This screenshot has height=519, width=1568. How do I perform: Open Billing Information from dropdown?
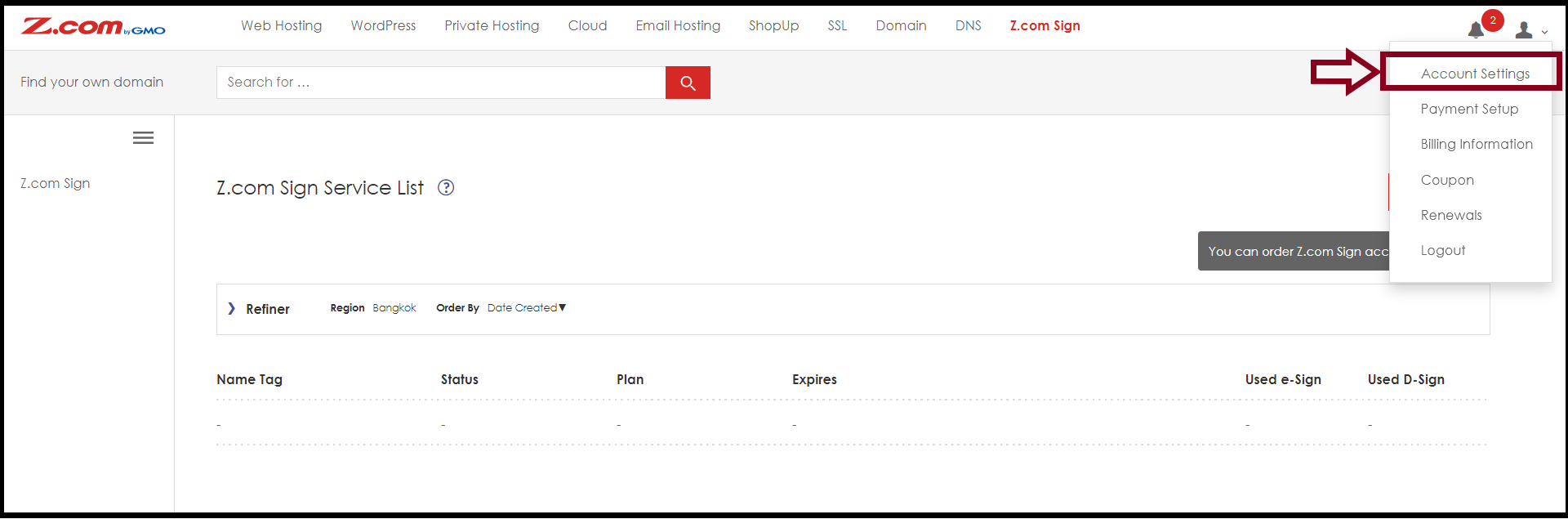(1477, 144)
